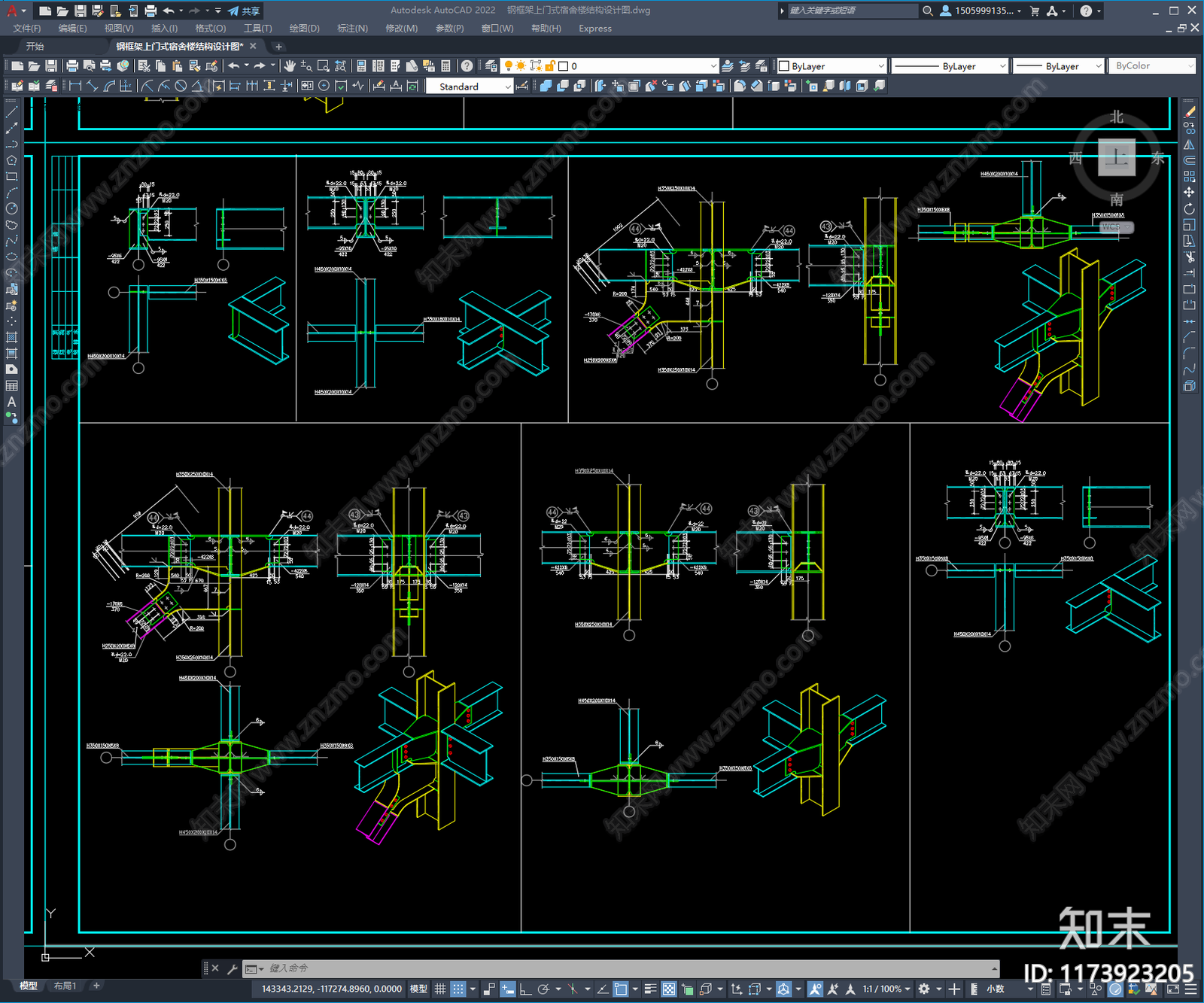Screen dimensions: 1204x1003
Task: Select the Line drawing tool
Action: point(11,111)
